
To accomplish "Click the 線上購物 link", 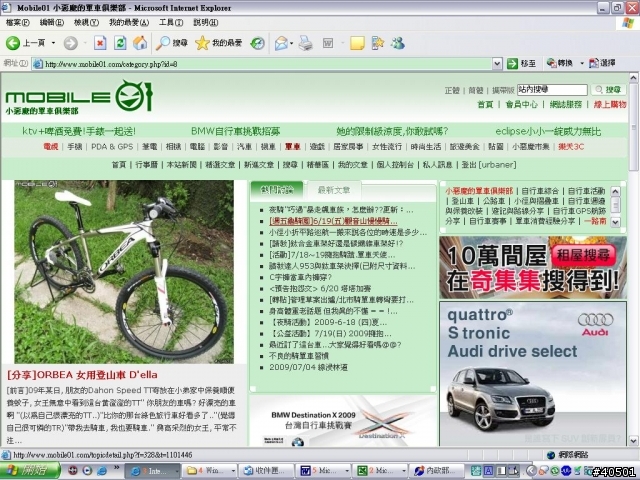I will pos(610,104).
